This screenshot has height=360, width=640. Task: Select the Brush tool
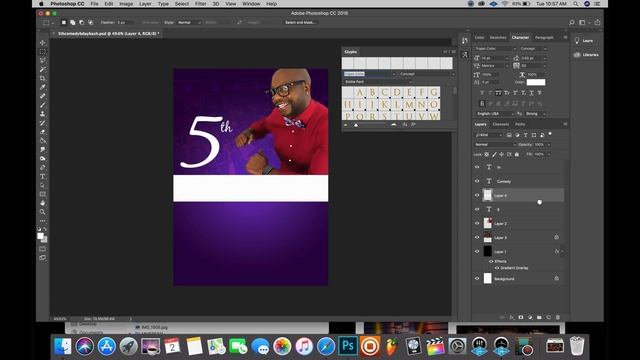pyautogui.click(x=42, y=105)
